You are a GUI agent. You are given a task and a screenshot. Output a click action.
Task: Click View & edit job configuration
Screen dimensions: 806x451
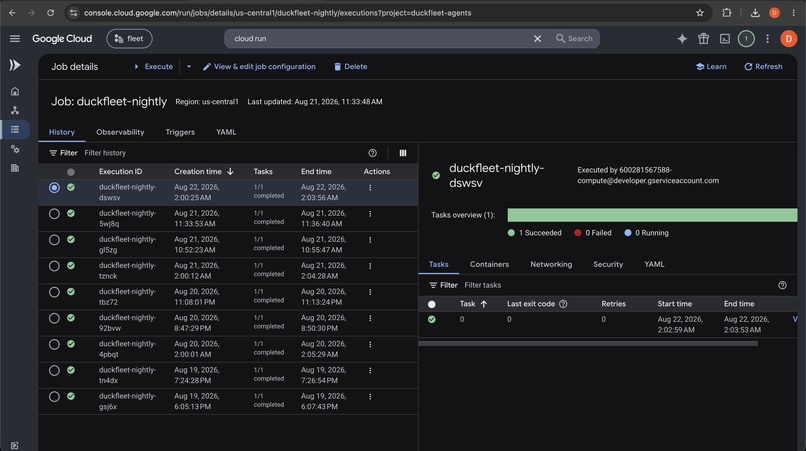pos(259,66)
